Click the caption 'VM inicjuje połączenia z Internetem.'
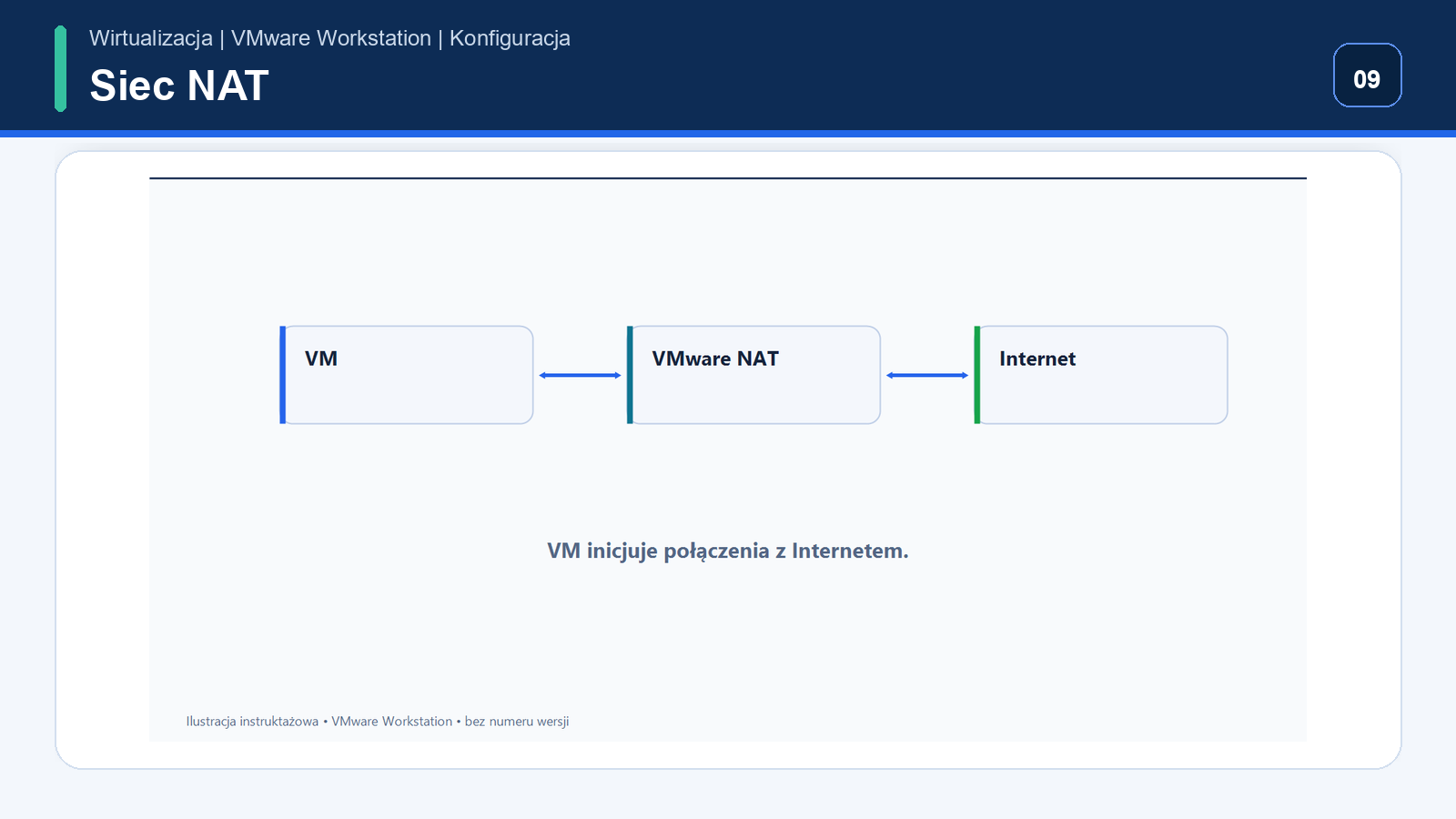 click(728, 551)
